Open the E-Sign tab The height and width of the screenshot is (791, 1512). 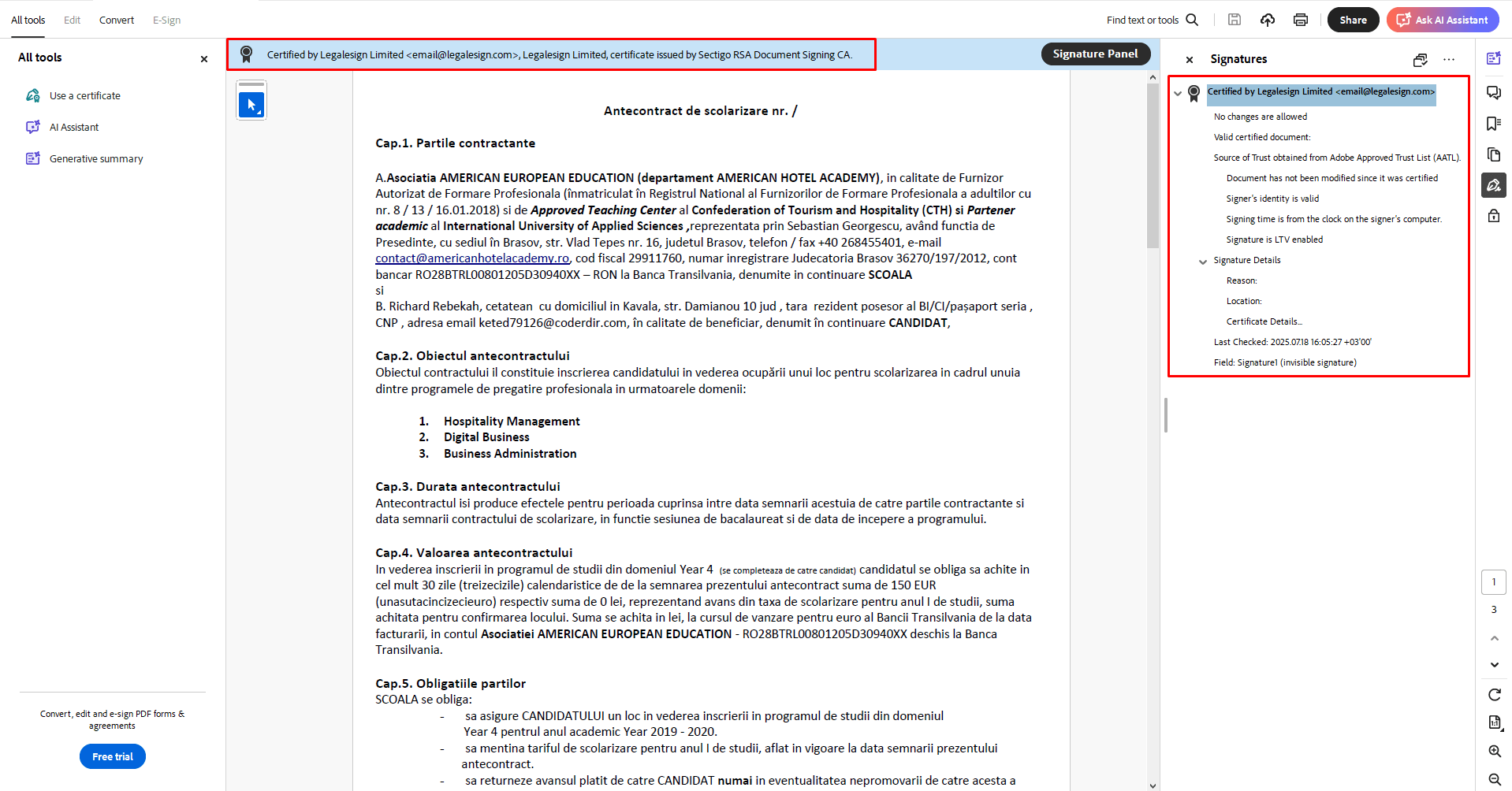coord(166,20)
